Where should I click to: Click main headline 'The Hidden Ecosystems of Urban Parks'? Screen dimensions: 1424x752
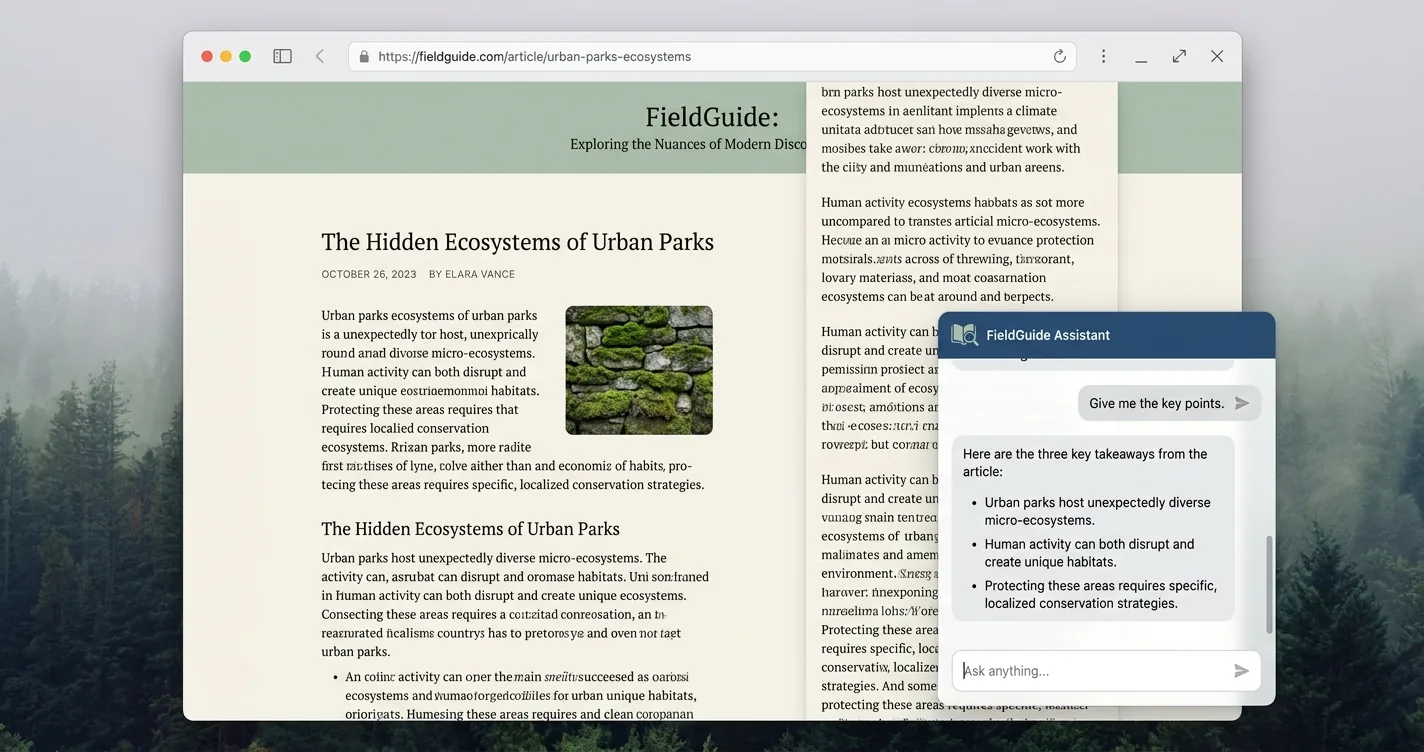[518, 242]
